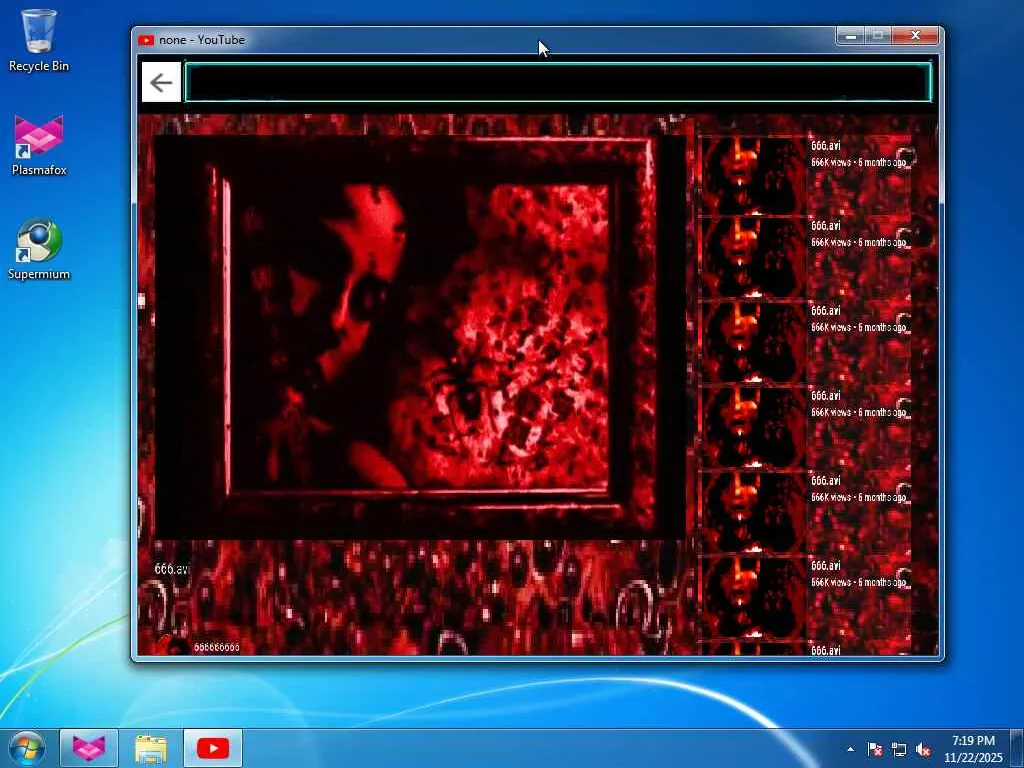1024x768 pixels.
Task: Click the topmost sidebar "666.avi" title text
Action: (x=825, y=146)
